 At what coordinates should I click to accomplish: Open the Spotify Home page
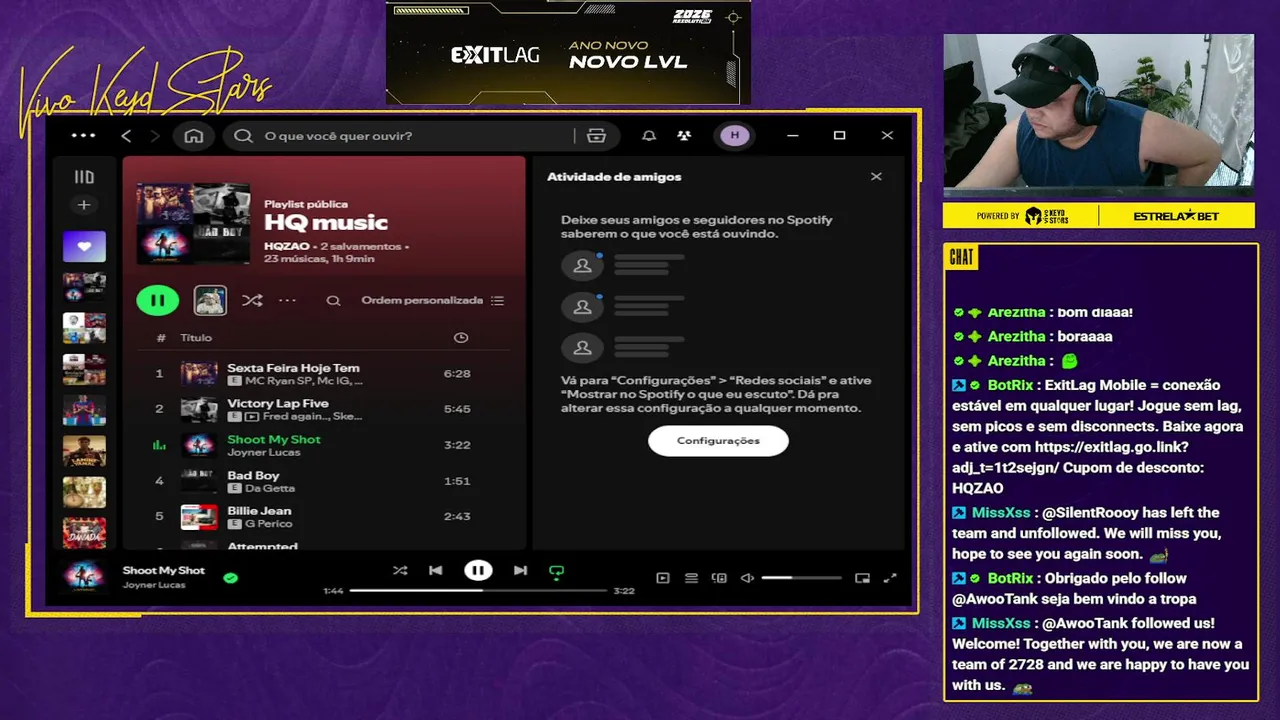[x=194, y=136]
